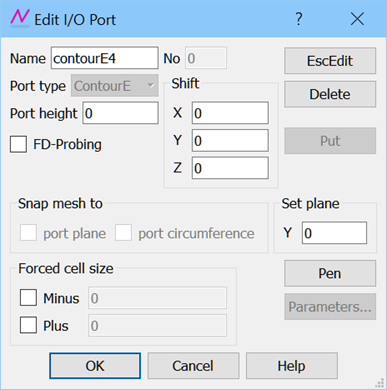Enable the FD-Probing checkbox

[18, 144]
